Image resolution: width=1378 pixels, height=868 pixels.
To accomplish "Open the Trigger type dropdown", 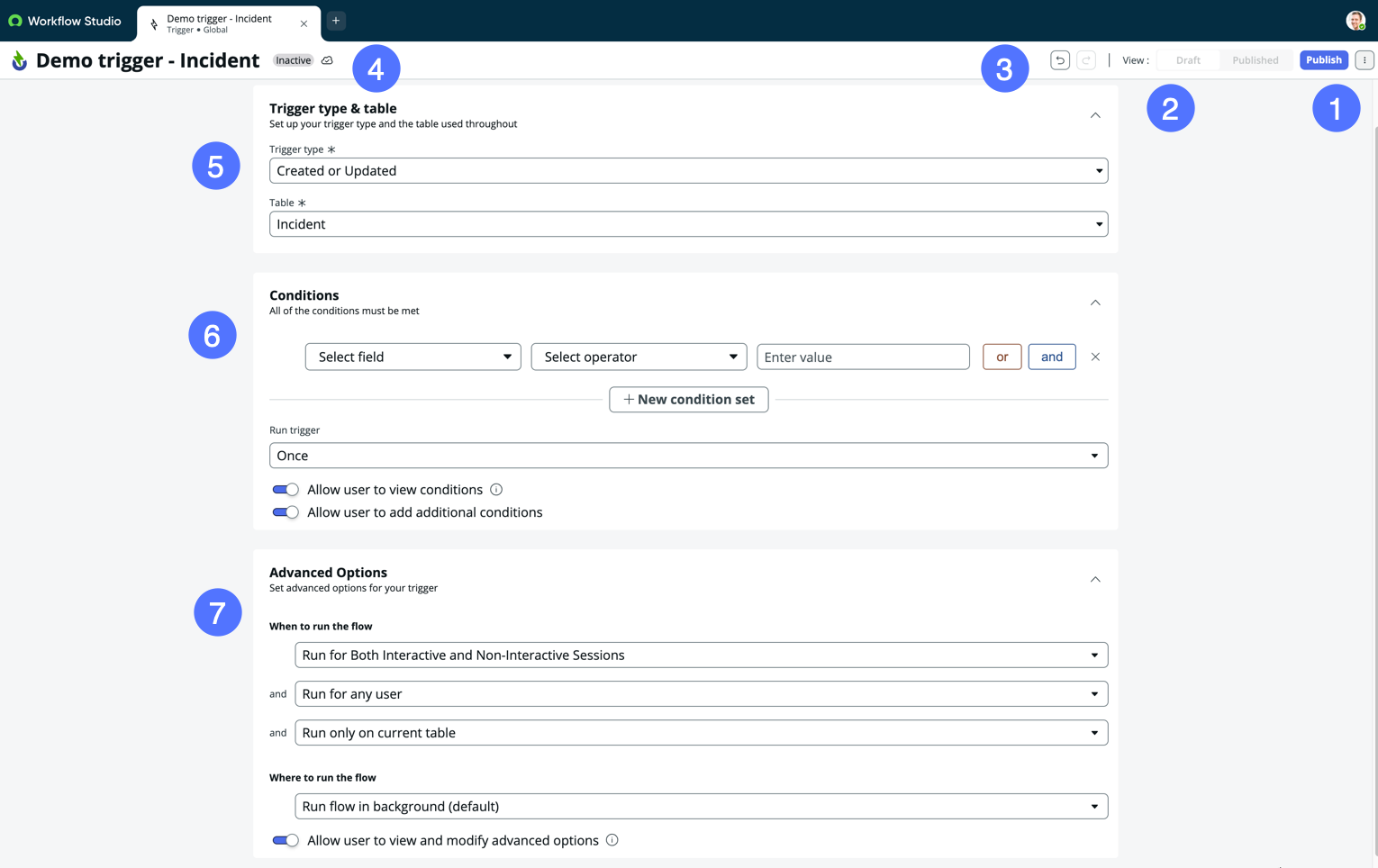I will tap(688, 171).
